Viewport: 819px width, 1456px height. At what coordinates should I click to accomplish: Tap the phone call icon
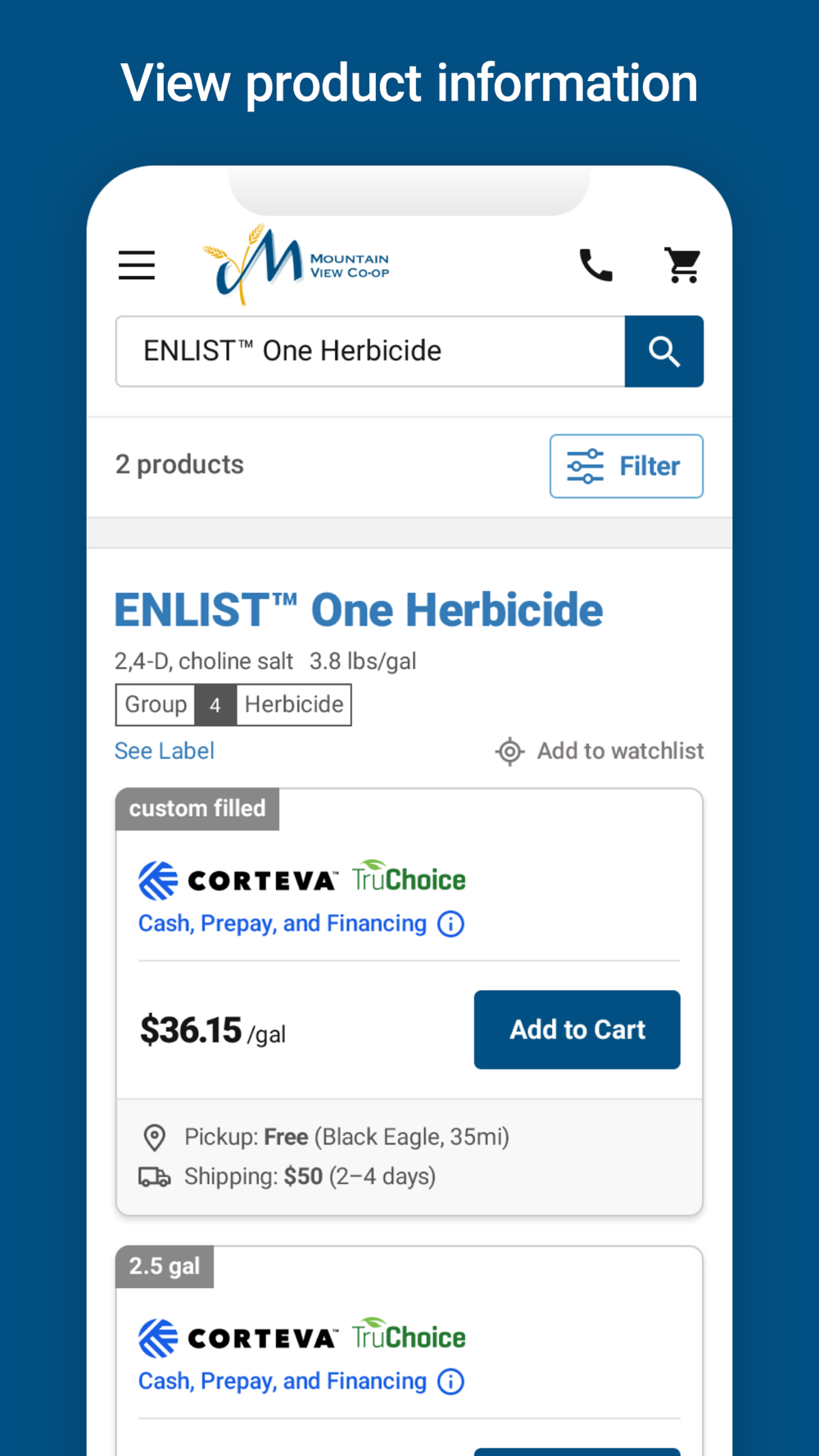pyautogui.click(x=596, y=265)
